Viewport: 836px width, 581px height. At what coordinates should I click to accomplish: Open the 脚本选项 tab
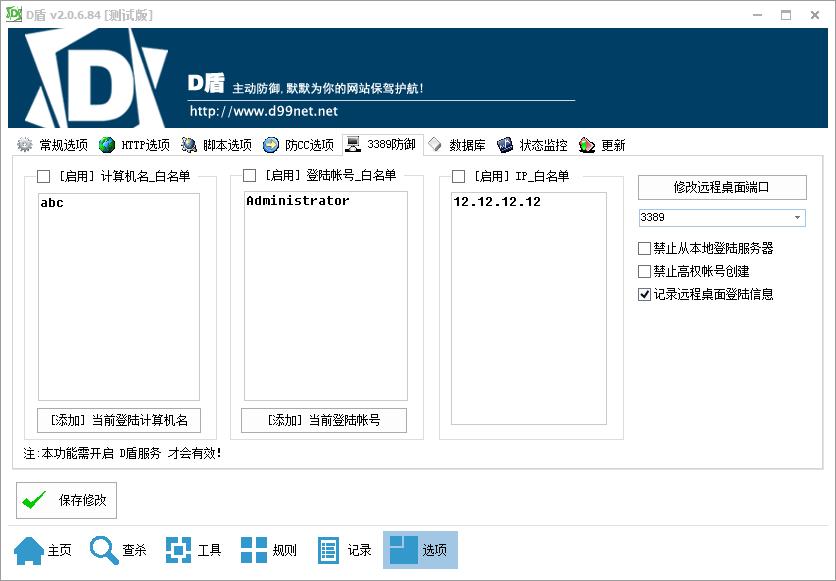[x=216, y=145]
